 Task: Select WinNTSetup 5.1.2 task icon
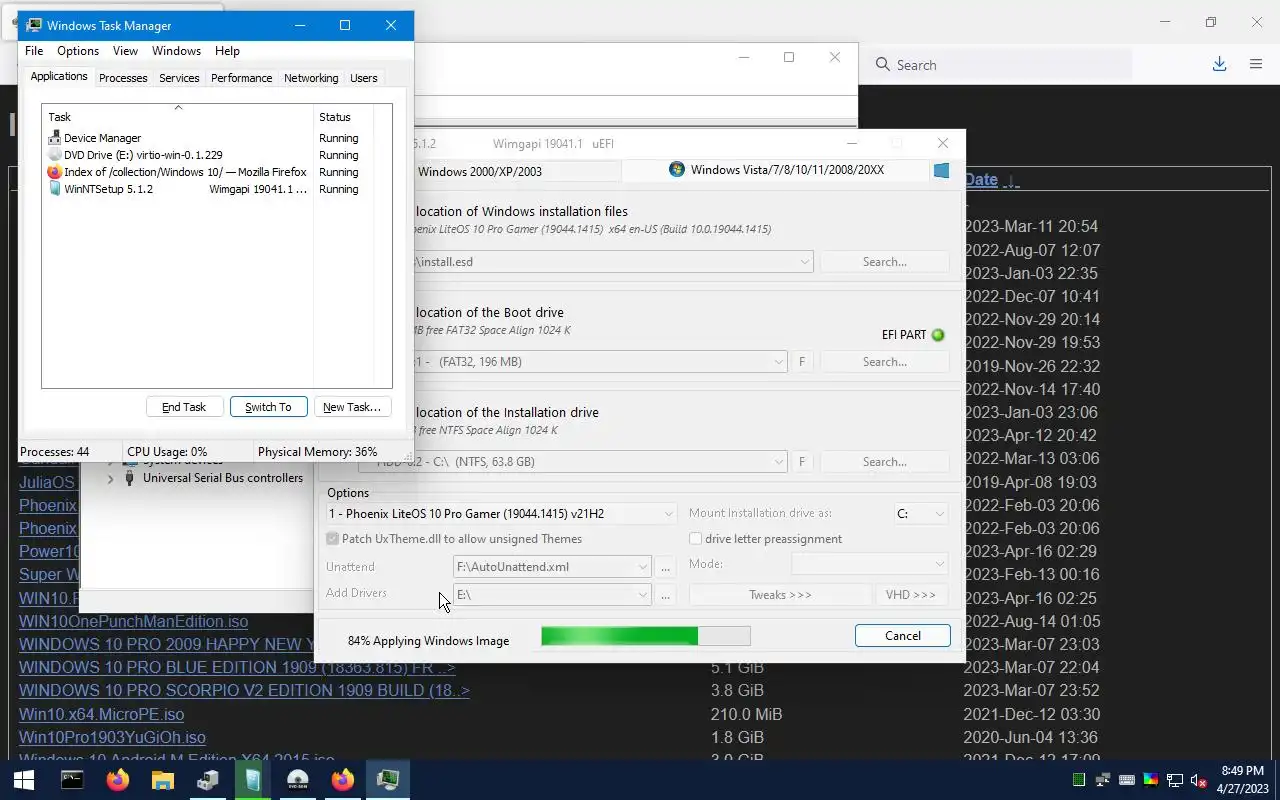click(x=55, y=189)
